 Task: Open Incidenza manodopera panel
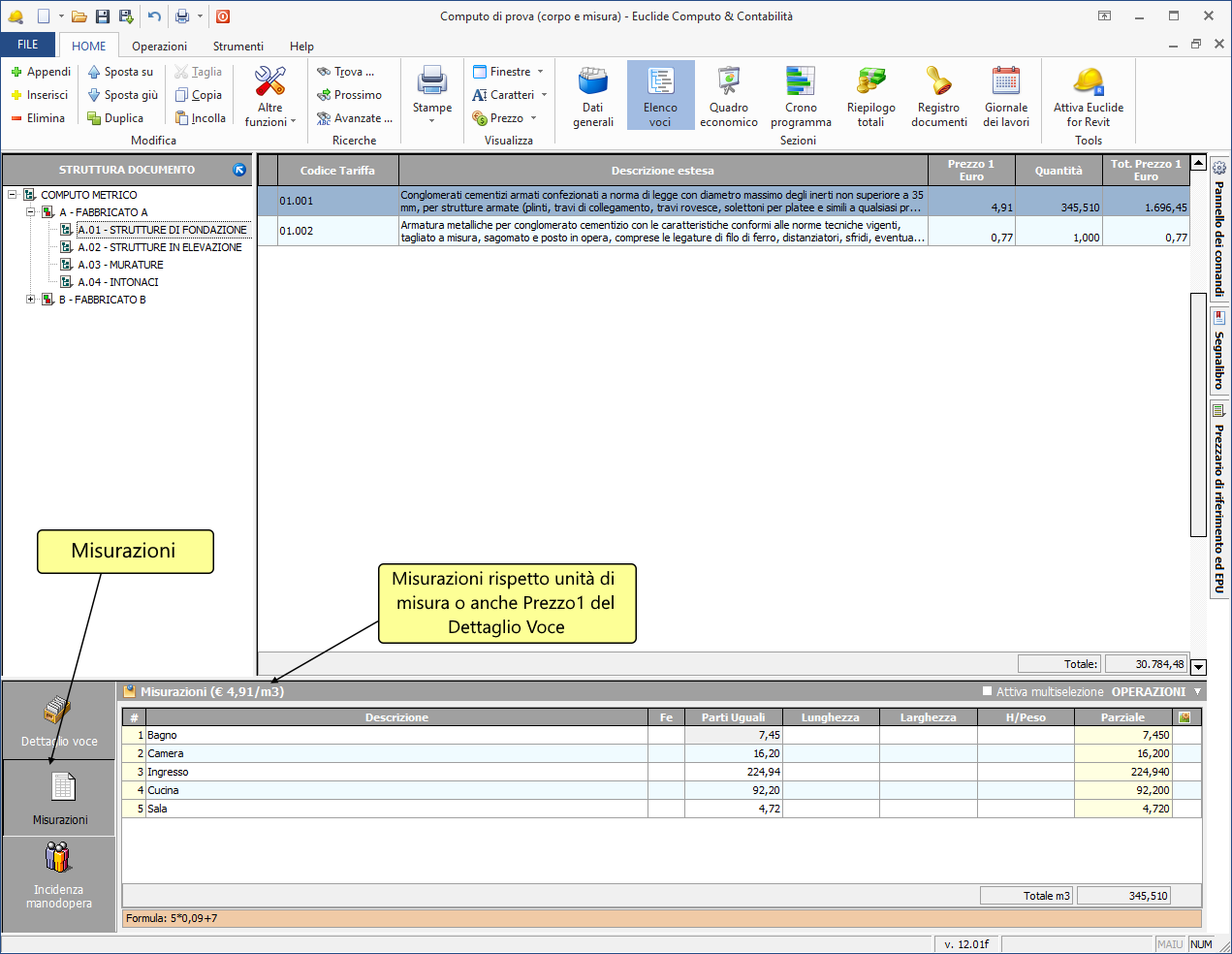click(x=59, y=875)
